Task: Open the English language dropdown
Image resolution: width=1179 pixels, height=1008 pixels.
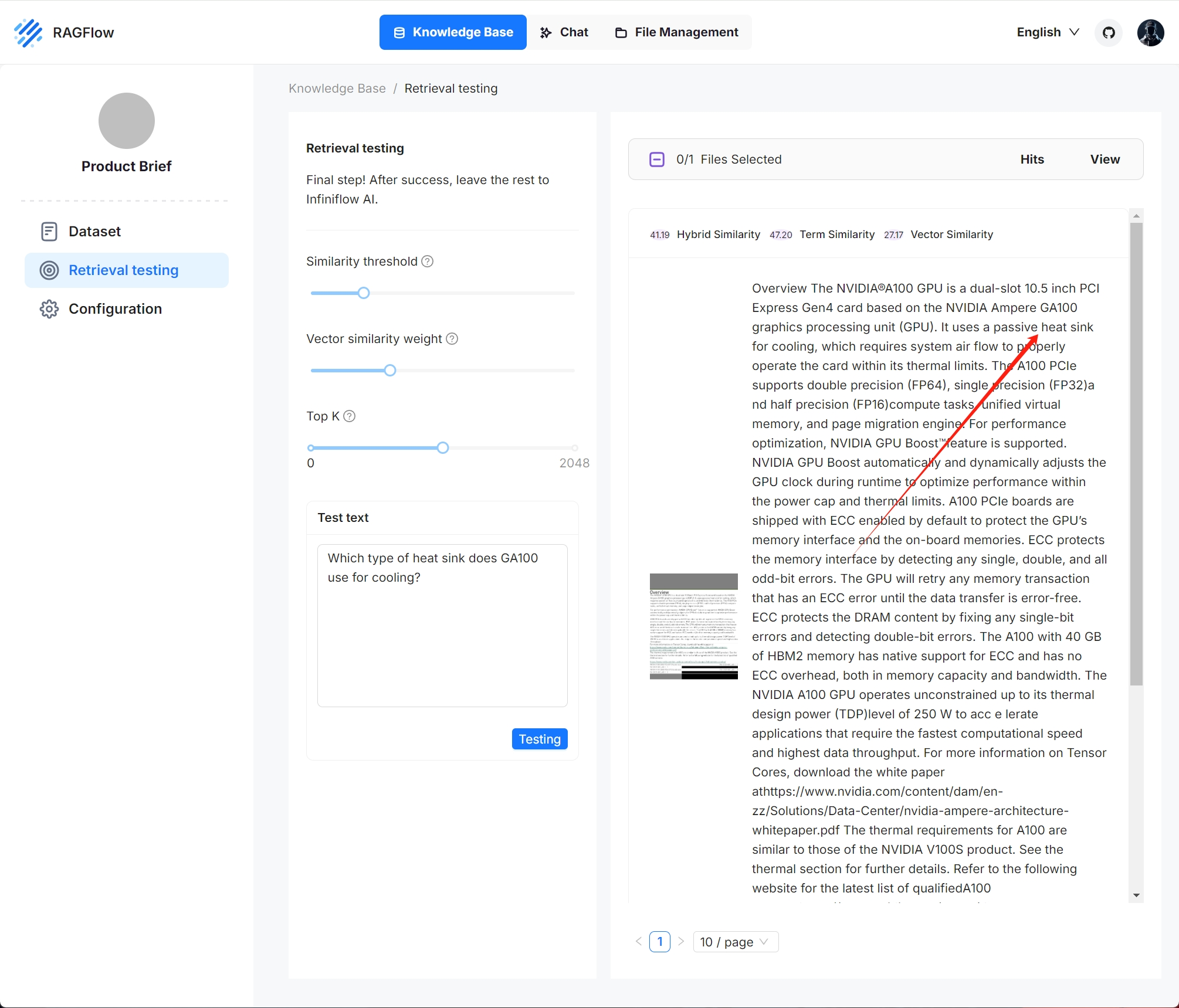Action: click(x=1047, y=32)
